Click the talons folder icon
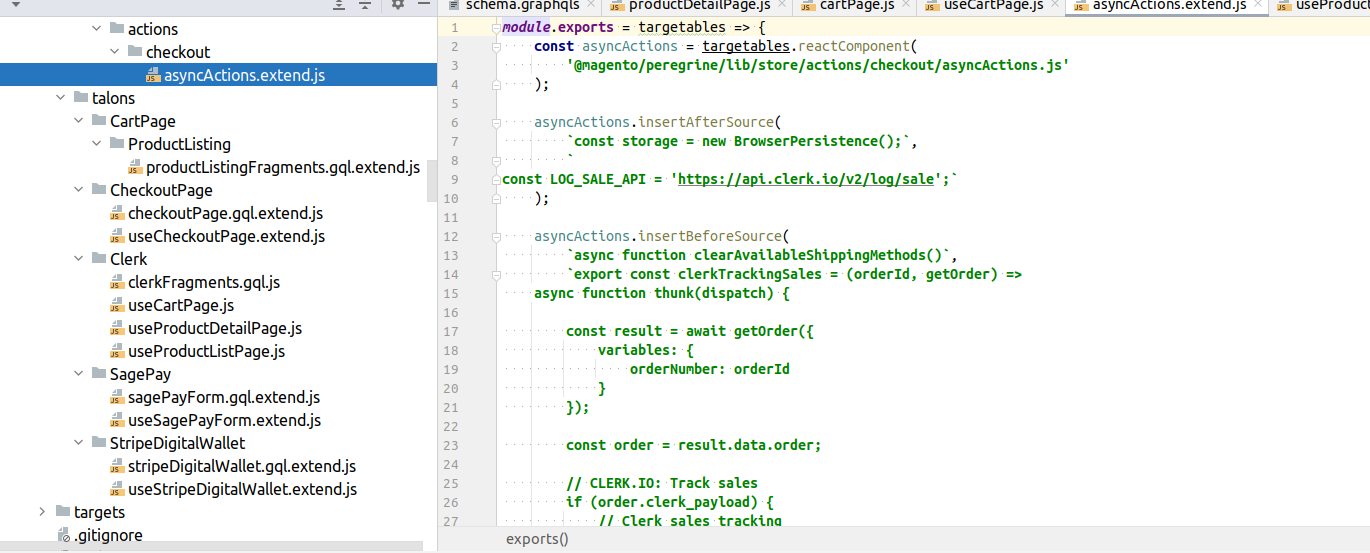Screen dimensions: 1370x553 [82, 98]
